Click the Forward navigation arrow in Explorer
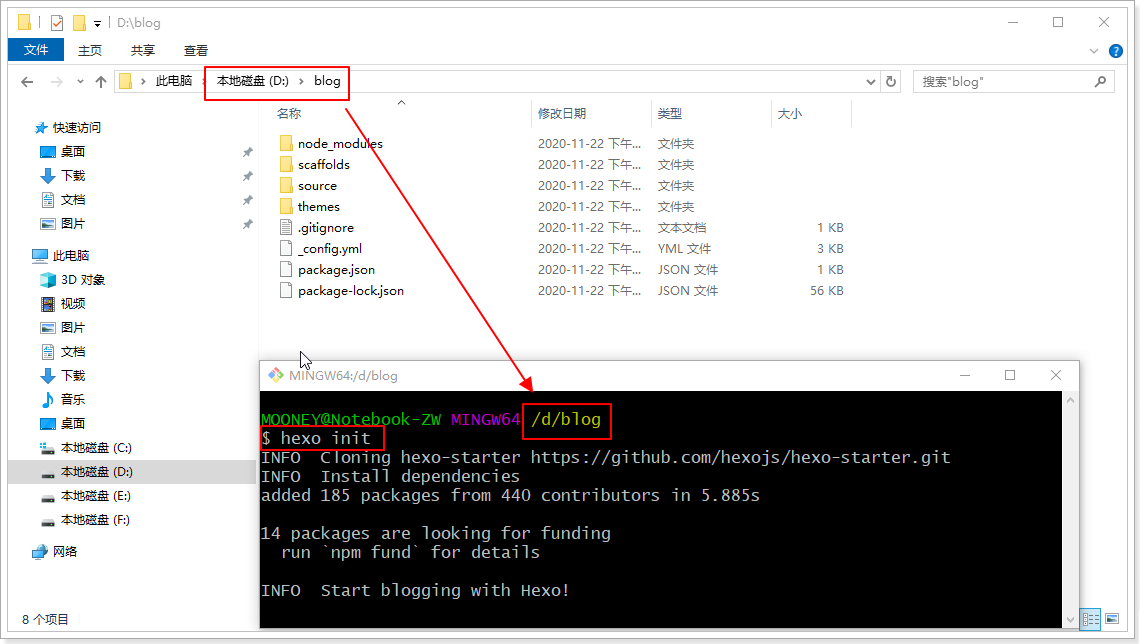Image resolution: width=1140 pixels, height=644 pixels. tap(56, 81)
